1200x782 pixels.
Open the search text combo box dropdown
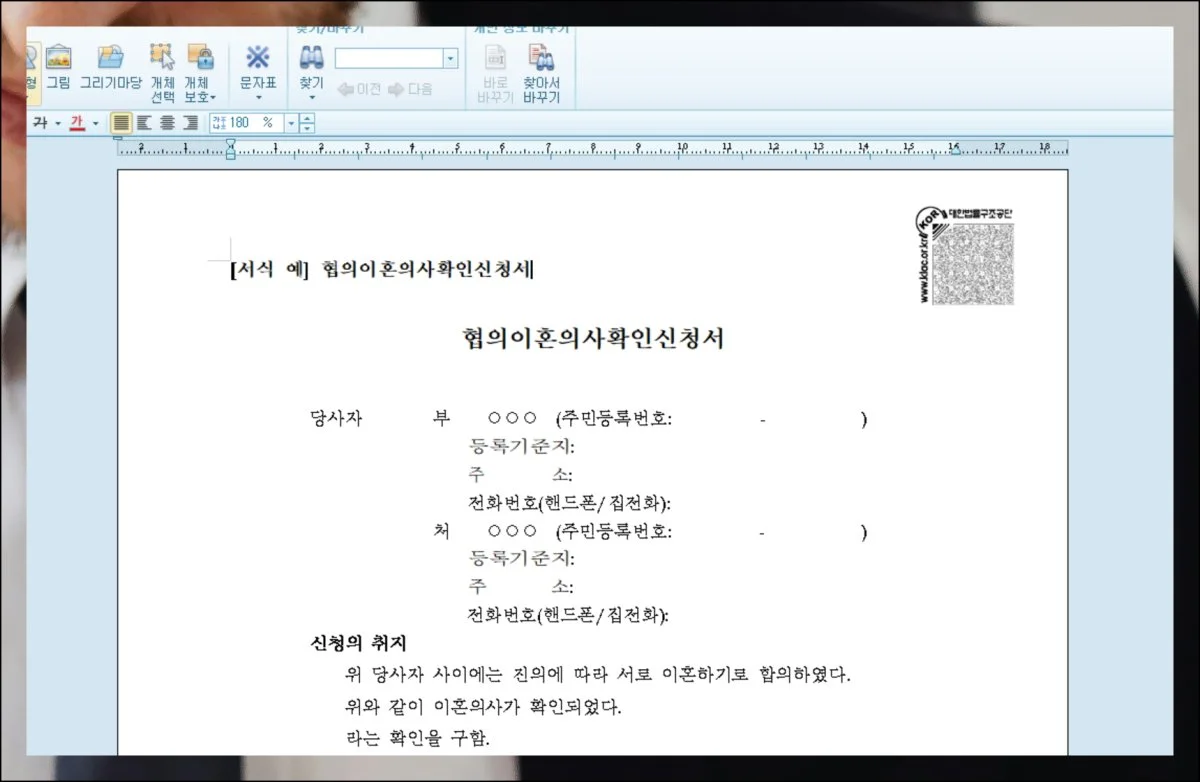click(x=450, y=58)
